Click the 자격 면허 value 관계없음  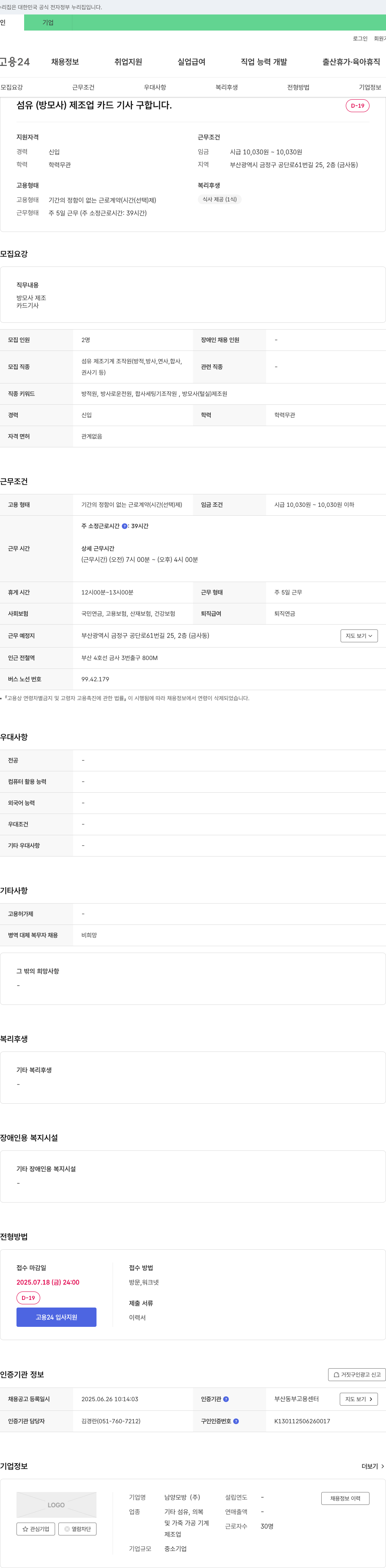[92, 437]
